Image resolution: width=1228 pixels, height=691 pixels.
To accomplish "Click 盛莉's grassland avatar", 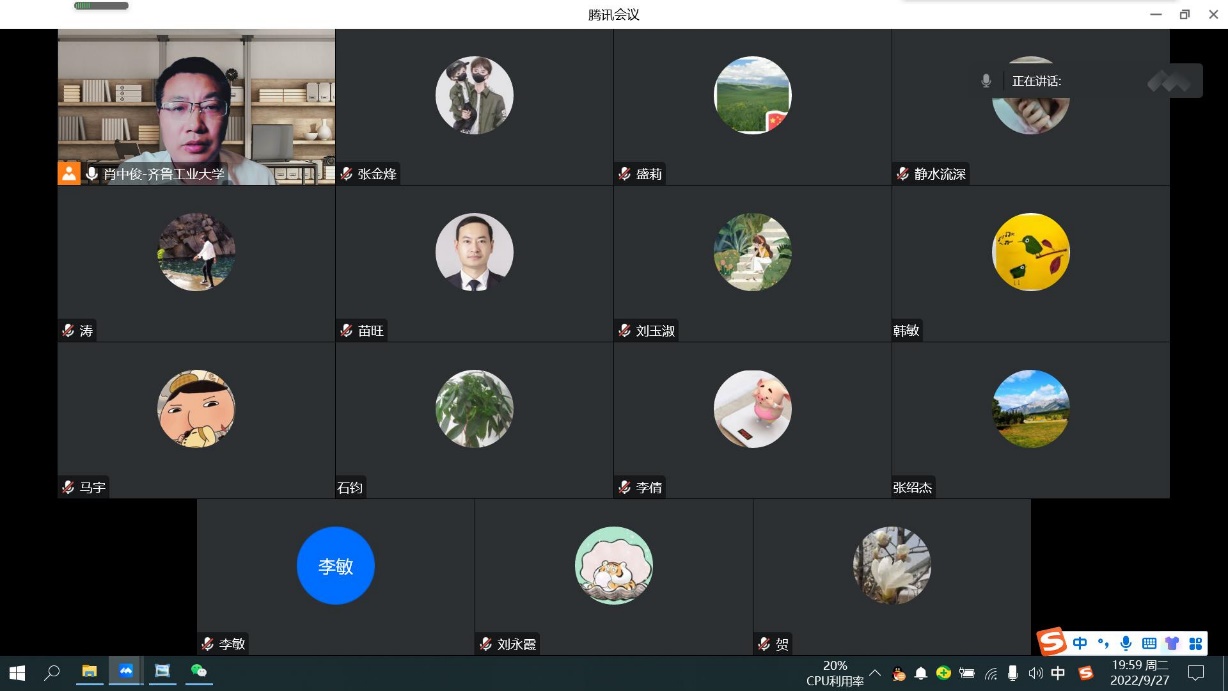I will (x=752, y=95).
